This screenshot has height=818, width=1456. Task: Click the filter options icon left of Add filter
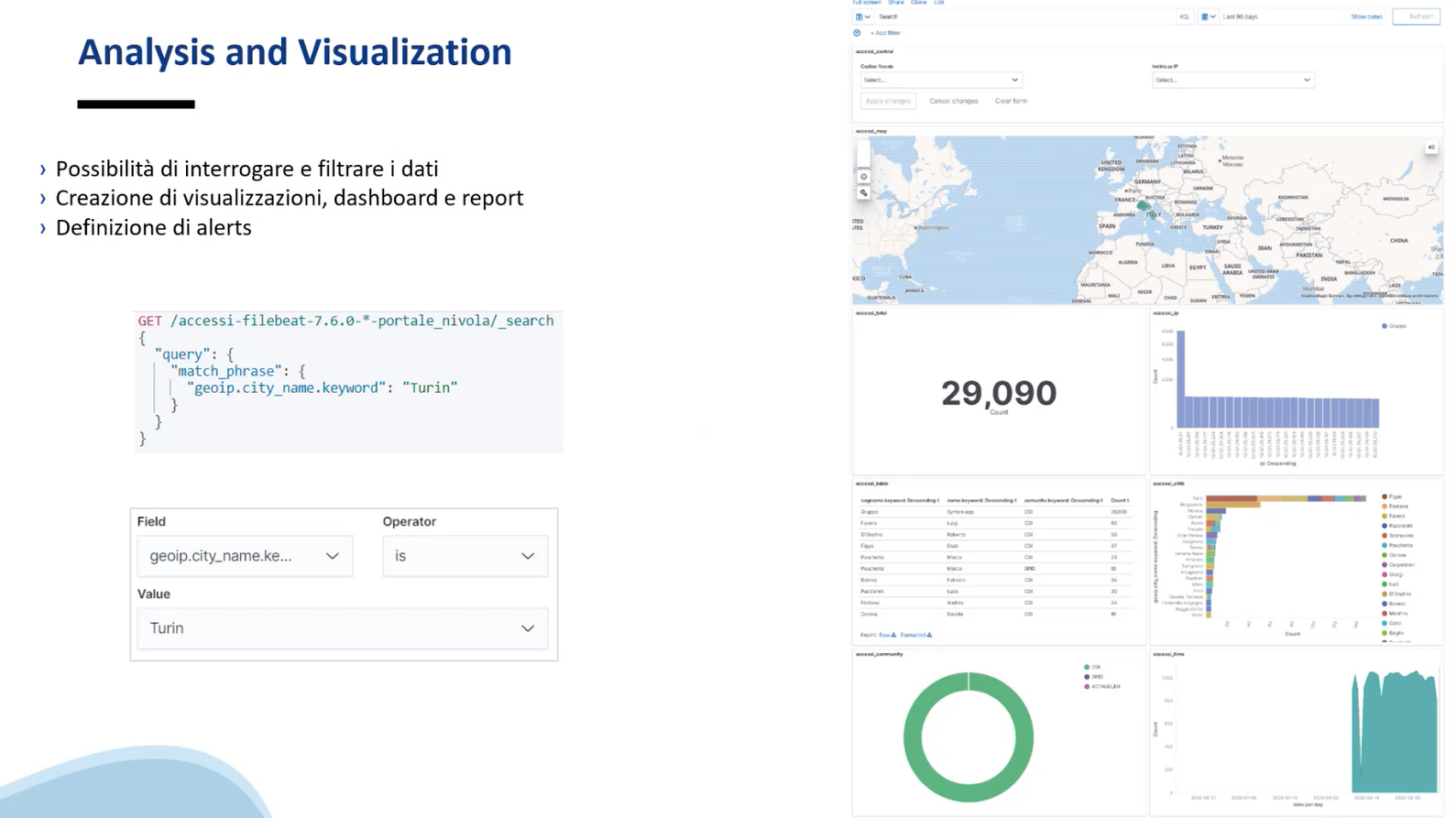(x=858, y=33)
